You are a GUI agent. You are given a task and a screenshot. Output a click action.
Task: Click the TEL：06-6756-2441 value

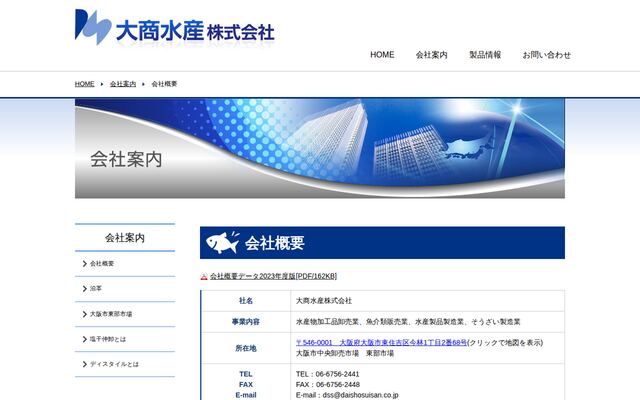(x=328, y=374)
